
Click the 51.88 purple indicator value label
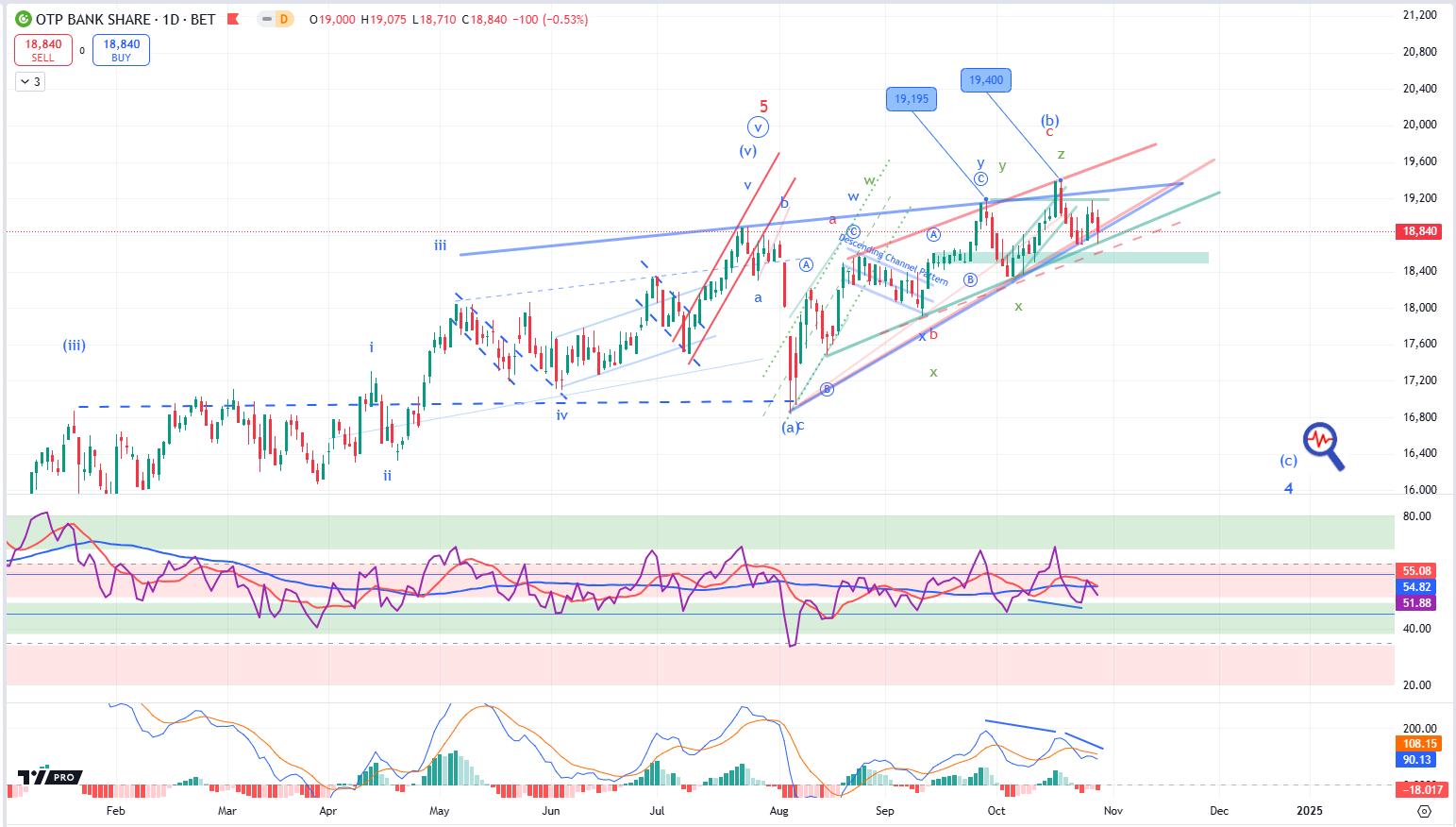click(1417, 603)
